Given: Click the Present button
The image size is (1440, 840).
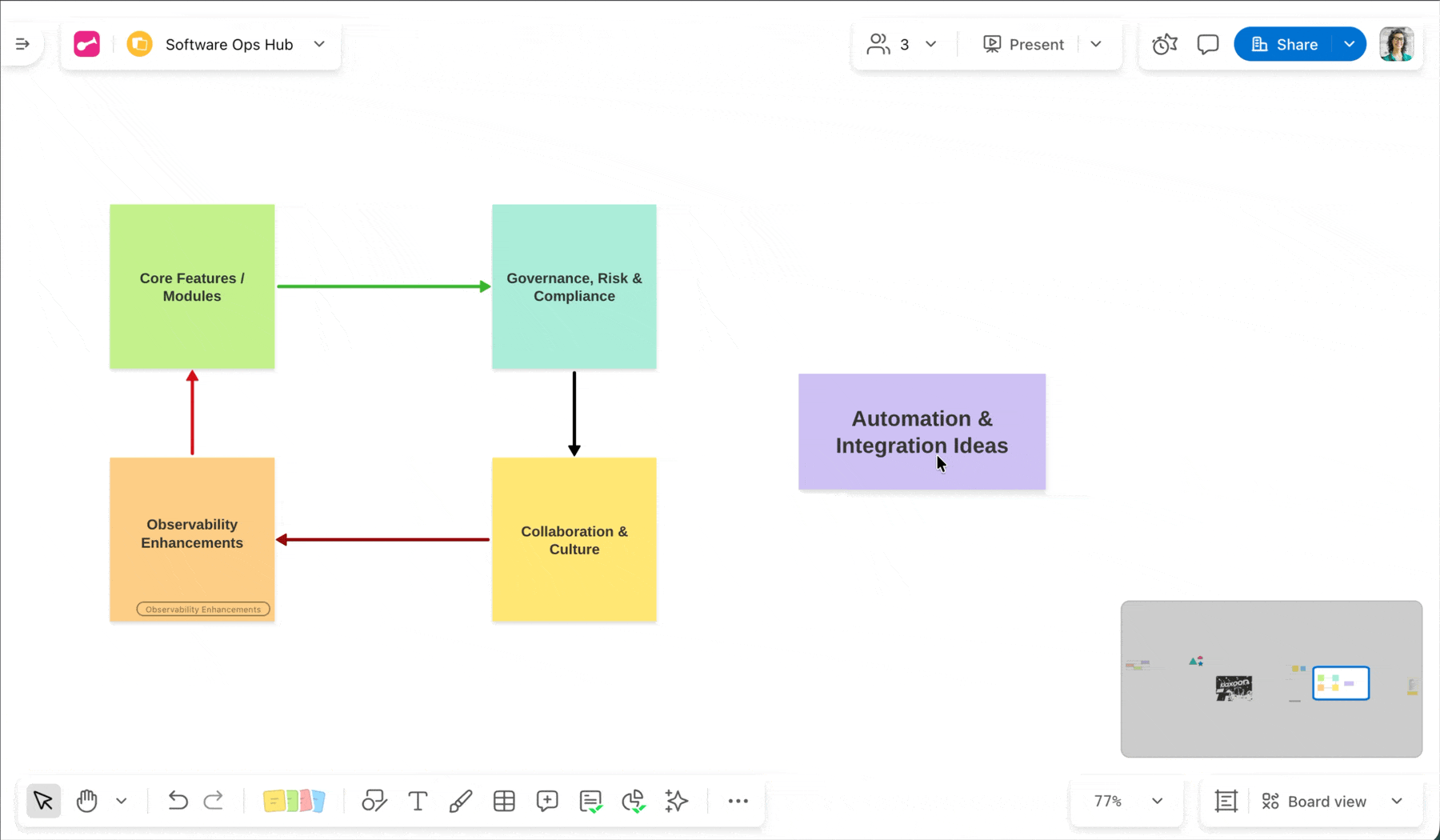Looking at the screenshot, I should (1024, 44).
